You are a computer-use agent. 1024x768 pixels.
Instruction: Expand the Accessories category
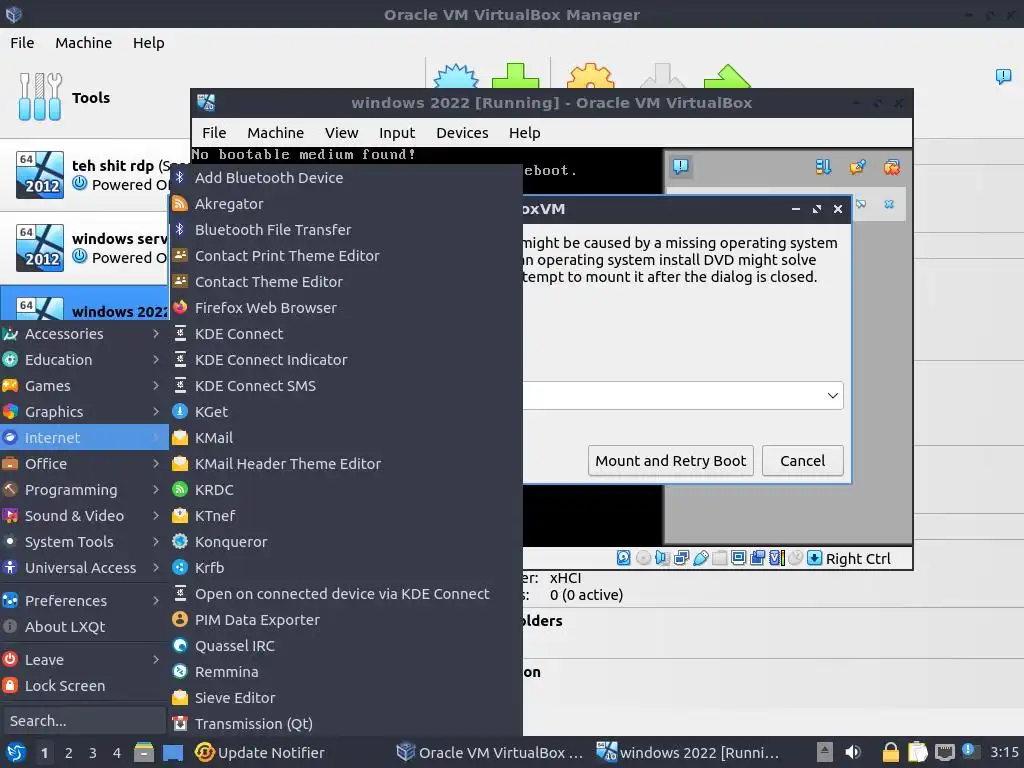(84, 334)
